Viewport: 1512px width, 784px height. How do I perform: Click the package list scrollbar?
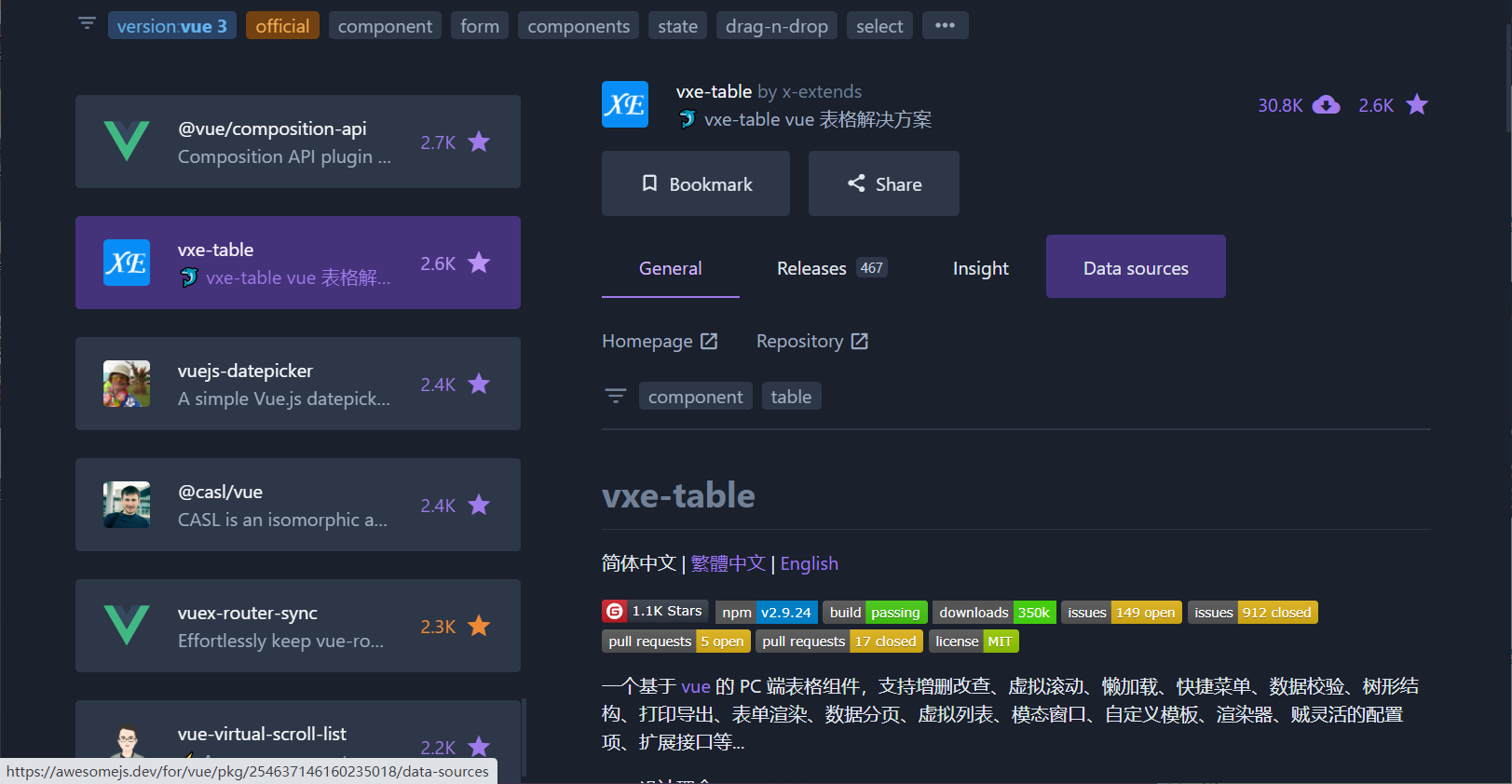point(524,736)
